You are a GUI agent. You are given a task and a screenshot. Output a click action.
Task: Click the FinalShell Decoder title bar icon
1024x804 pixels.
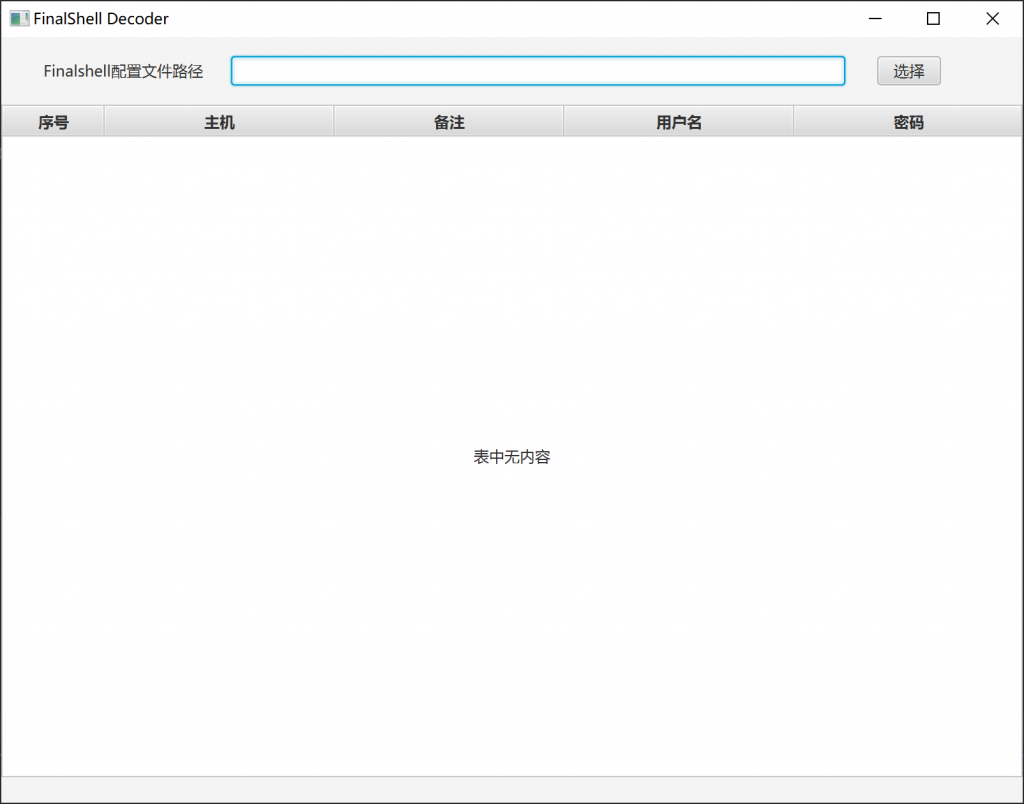(x=17, y=18)
